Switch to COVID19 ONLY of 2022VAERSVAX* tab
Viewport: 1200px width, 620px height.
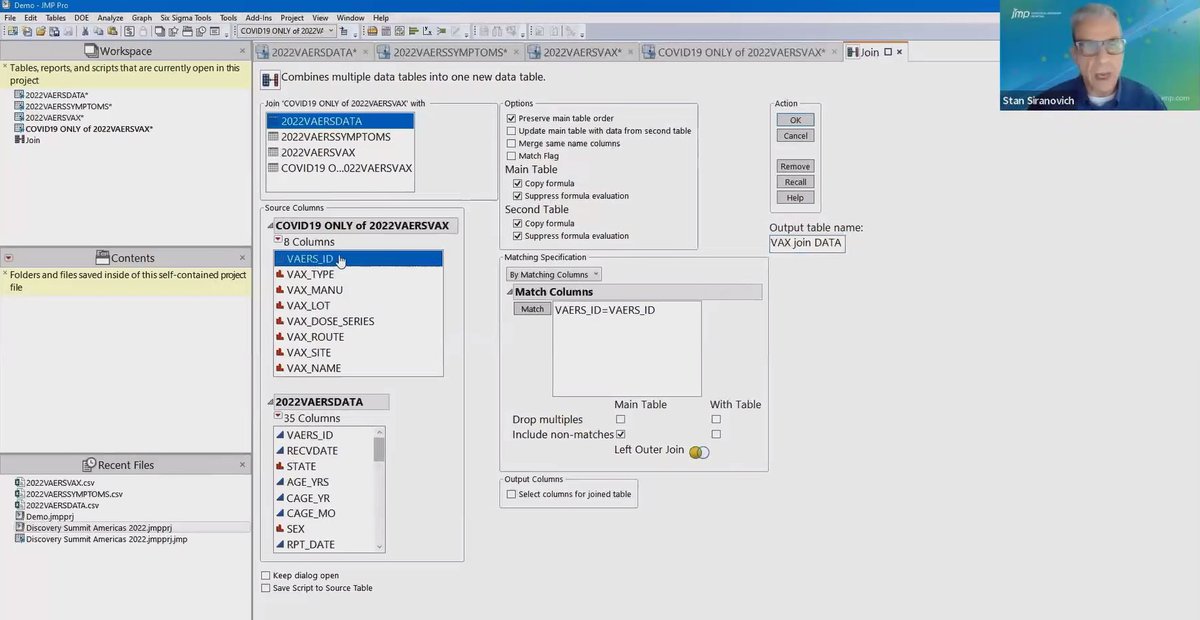click(741, 52)
